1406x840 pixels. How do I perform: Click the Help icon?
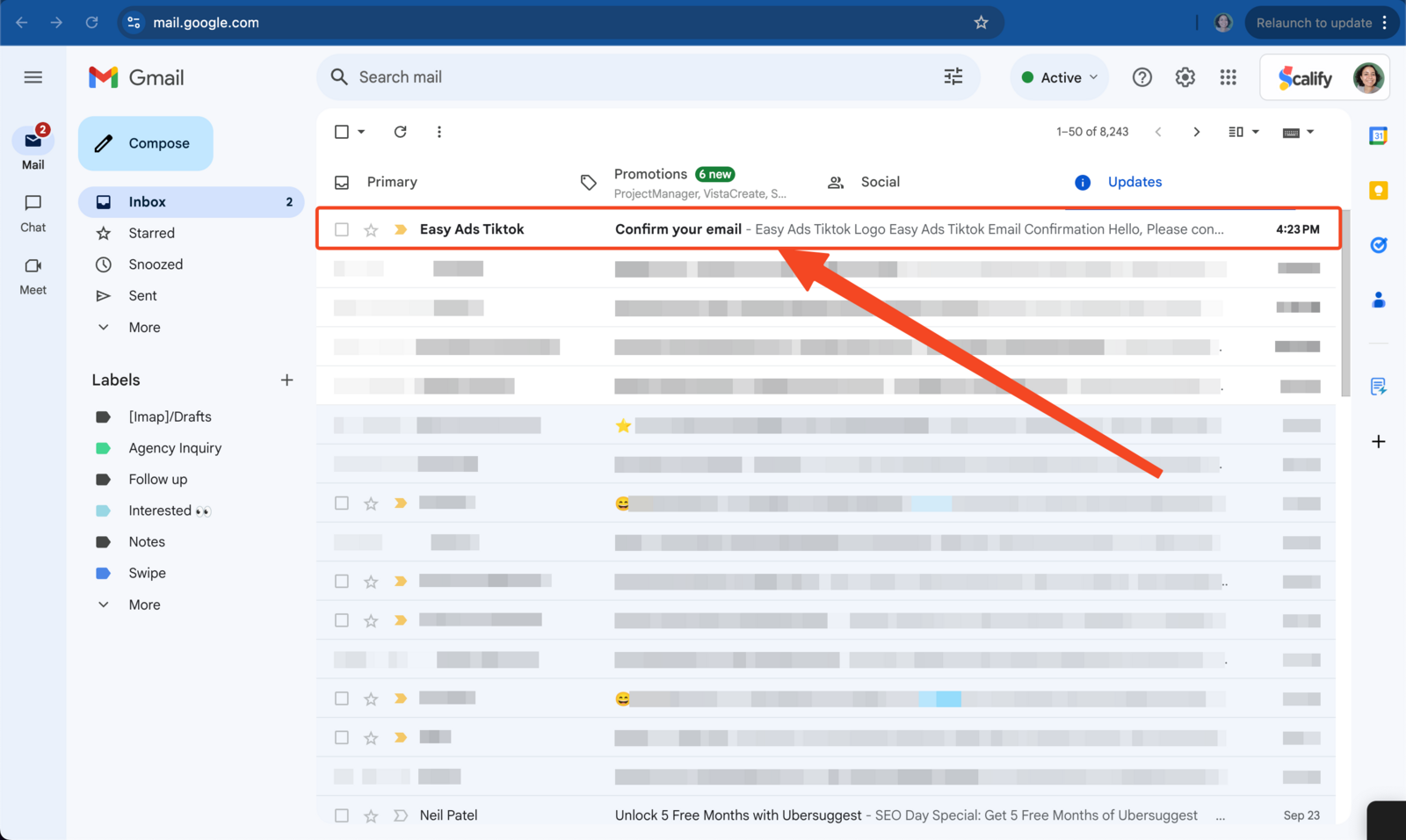coord(1141,77)
